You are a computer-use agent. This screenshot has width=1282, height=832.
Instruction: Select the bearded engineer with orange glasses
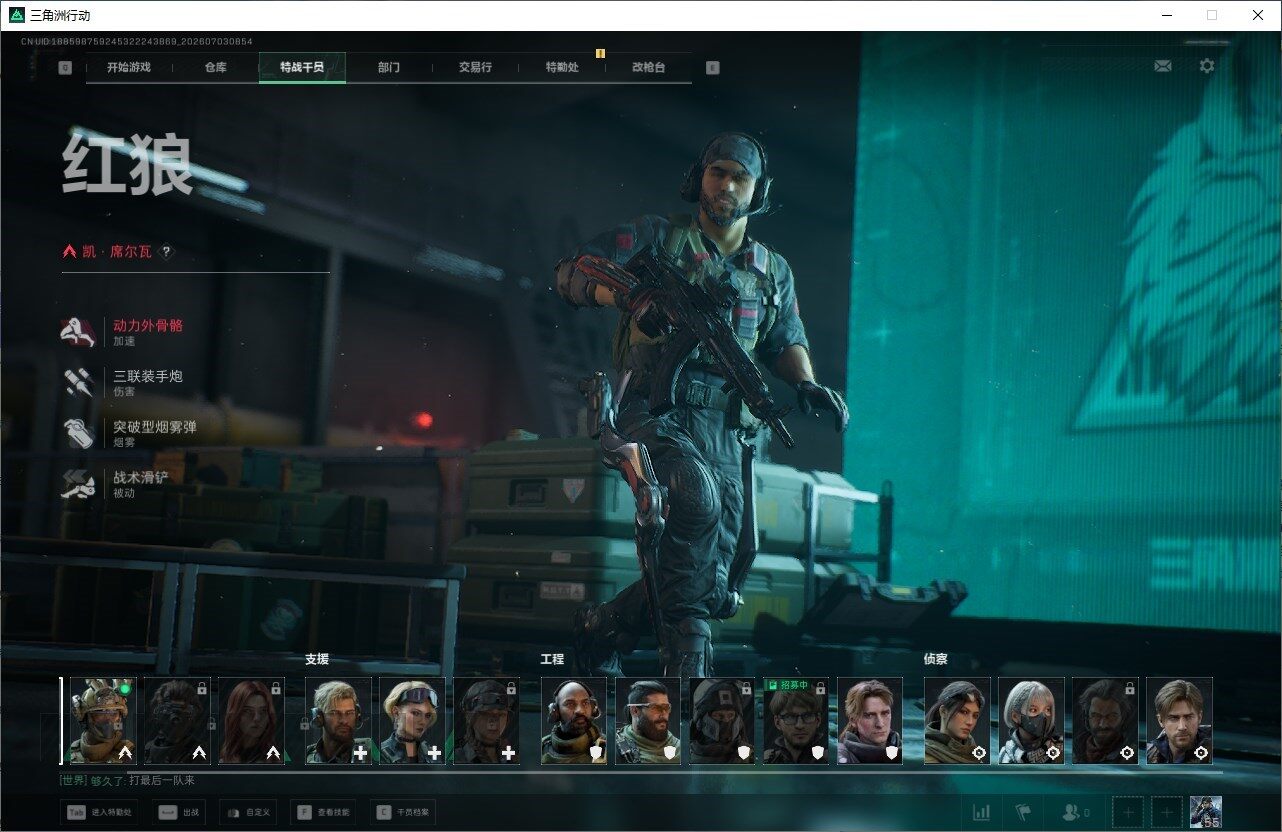[x=648, y=721]
